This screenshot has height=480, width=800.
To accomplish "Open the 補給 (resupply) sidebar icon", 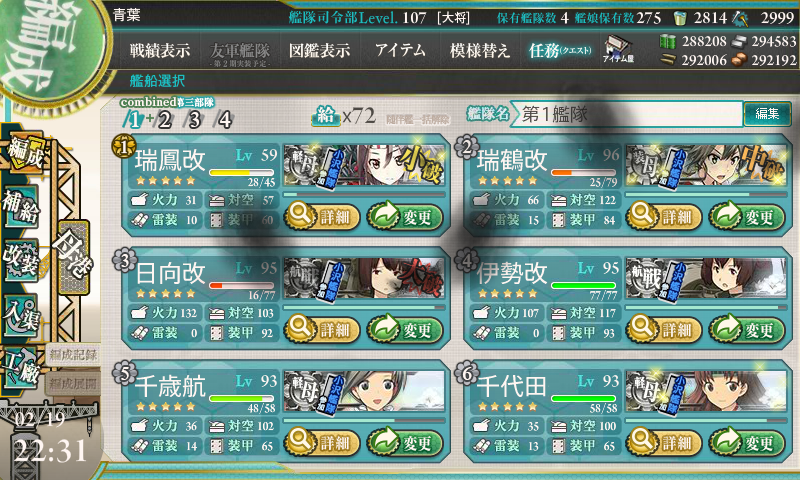I will (21, 208).
